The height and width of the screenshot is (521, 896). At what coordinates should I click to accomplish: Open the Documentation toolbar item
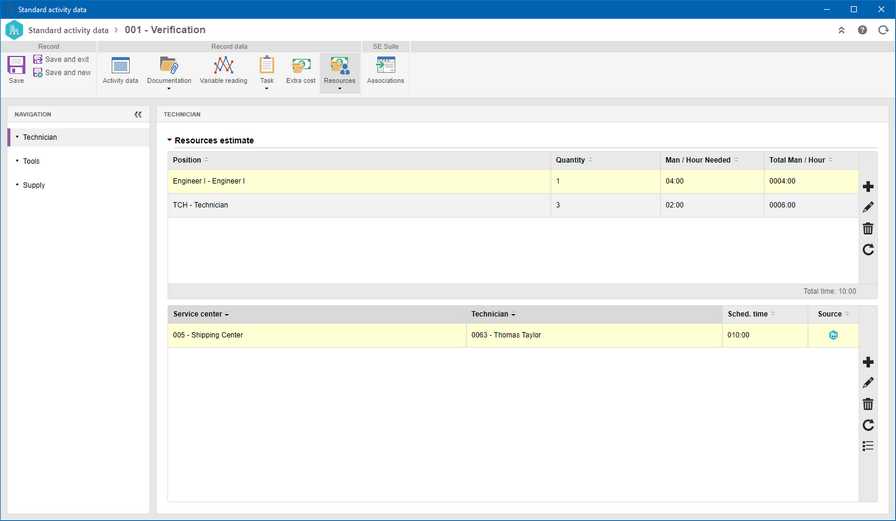169,70
